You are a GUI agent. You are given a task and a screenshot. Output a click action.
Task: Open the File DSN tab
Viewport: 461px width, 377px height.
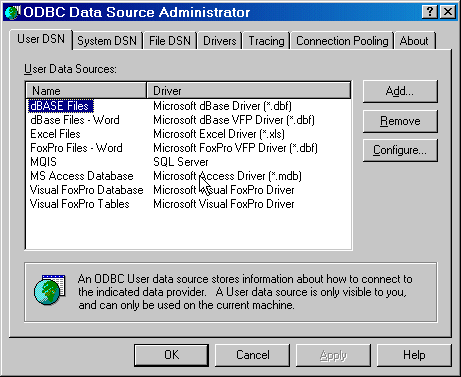pos(170,41)
